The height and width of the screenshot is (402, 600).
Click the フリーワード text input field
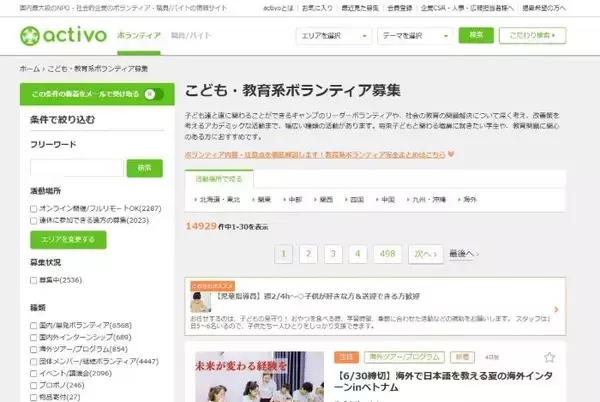click(x=77, y=168)
